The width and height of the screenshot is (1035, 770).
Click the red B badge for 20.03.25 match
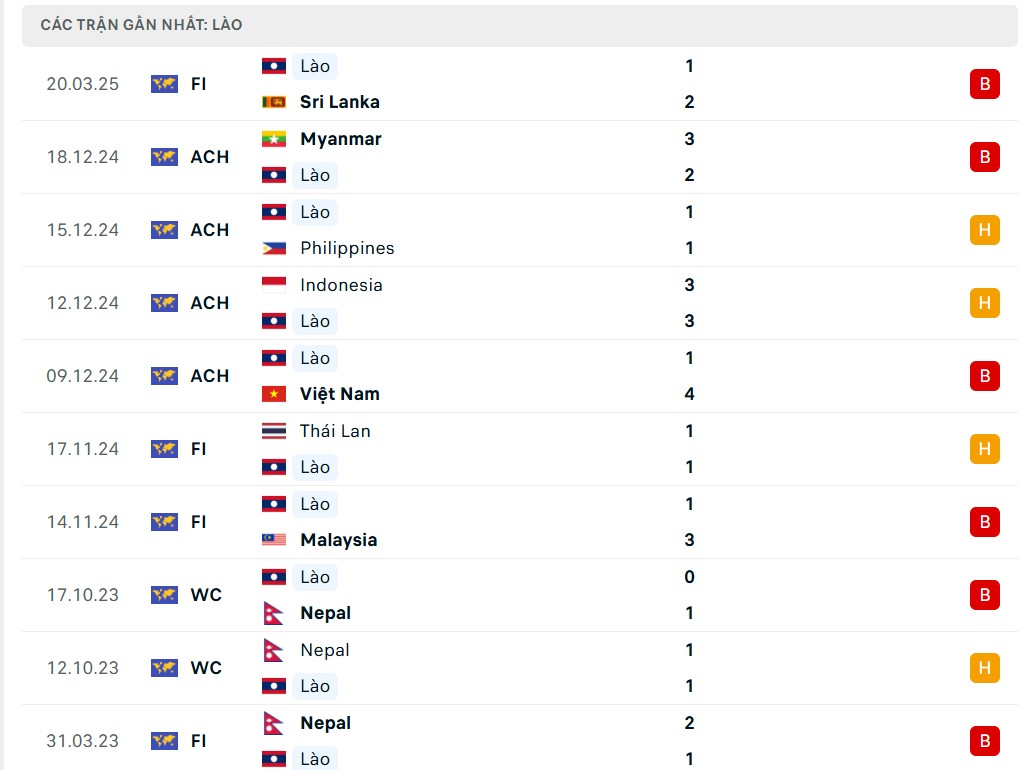click(x=984, y=84)
